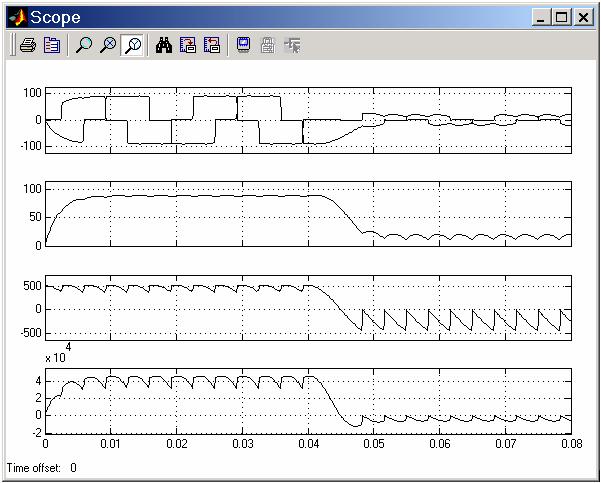Open the Signal selection icon
Screen dimensions: 601x483
292,45
